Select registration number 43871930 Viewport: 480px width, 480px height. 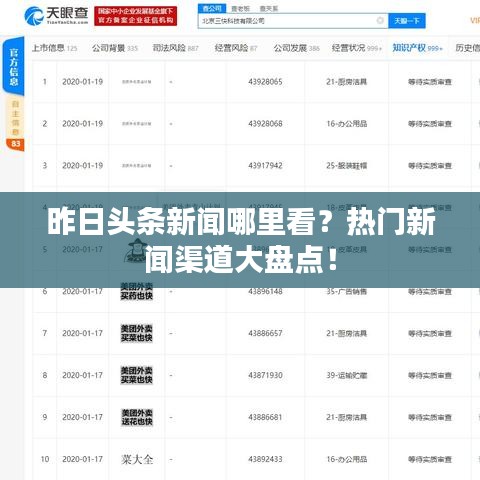point(265,375)
